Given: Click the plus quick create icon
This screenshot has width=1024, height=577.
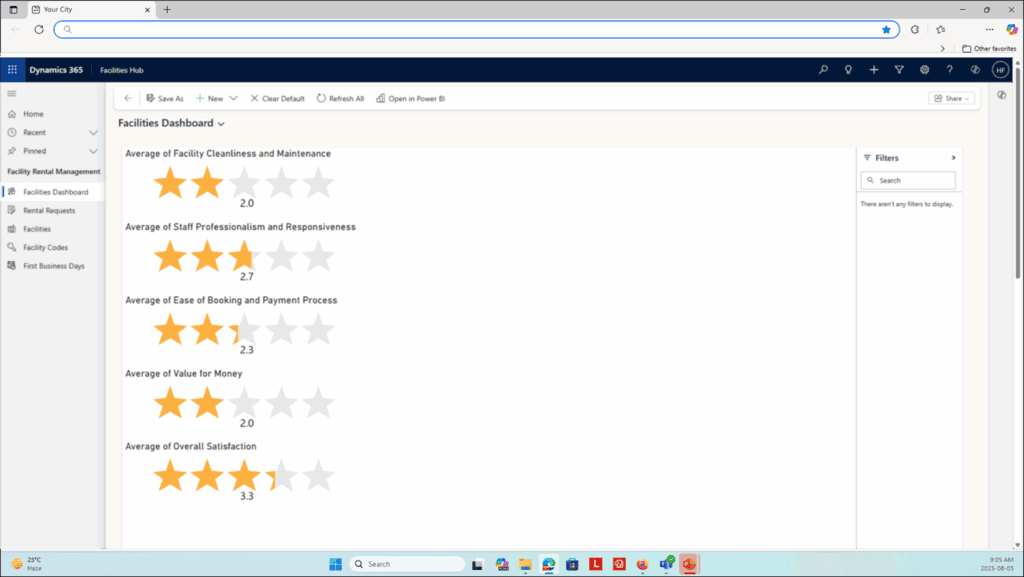Looking at the screenshot, I should tap(874, 70).
